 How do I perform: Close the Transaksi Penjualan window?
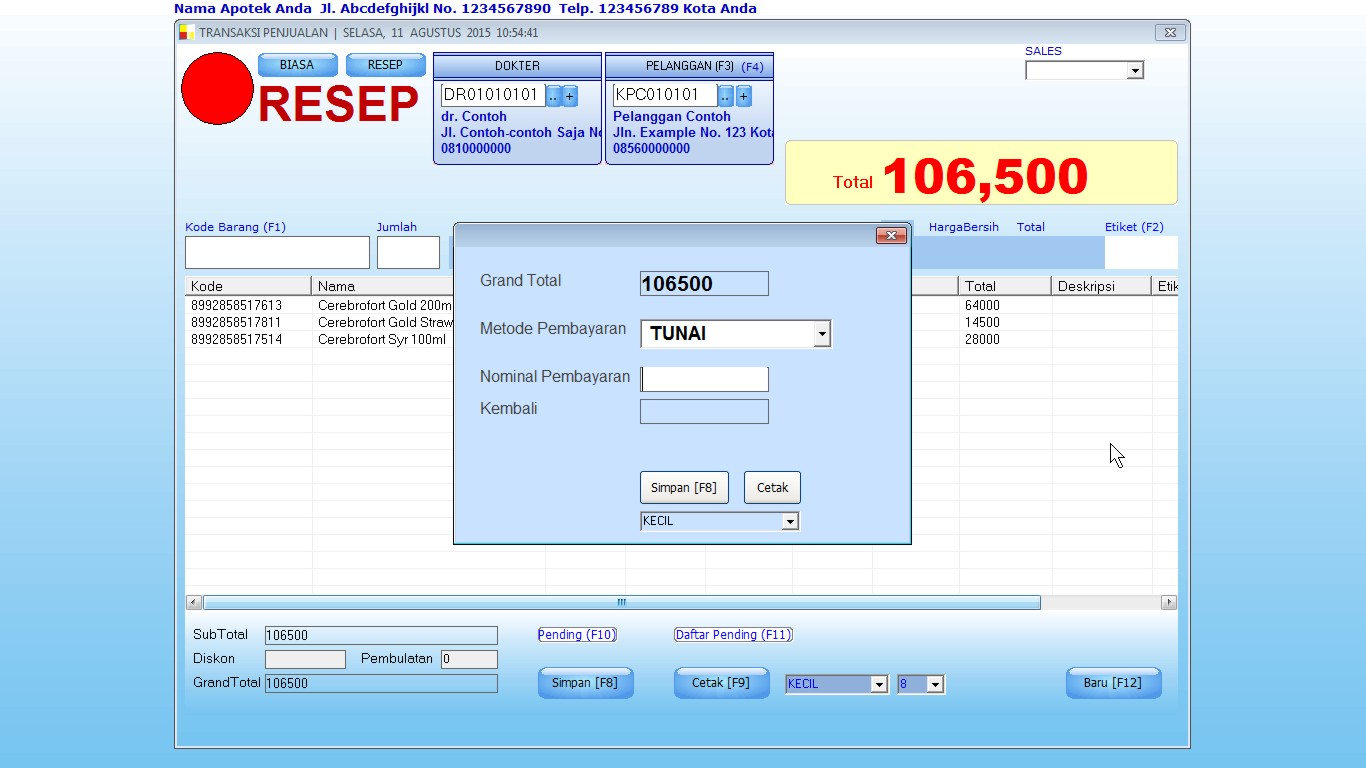click(1170, 32)
